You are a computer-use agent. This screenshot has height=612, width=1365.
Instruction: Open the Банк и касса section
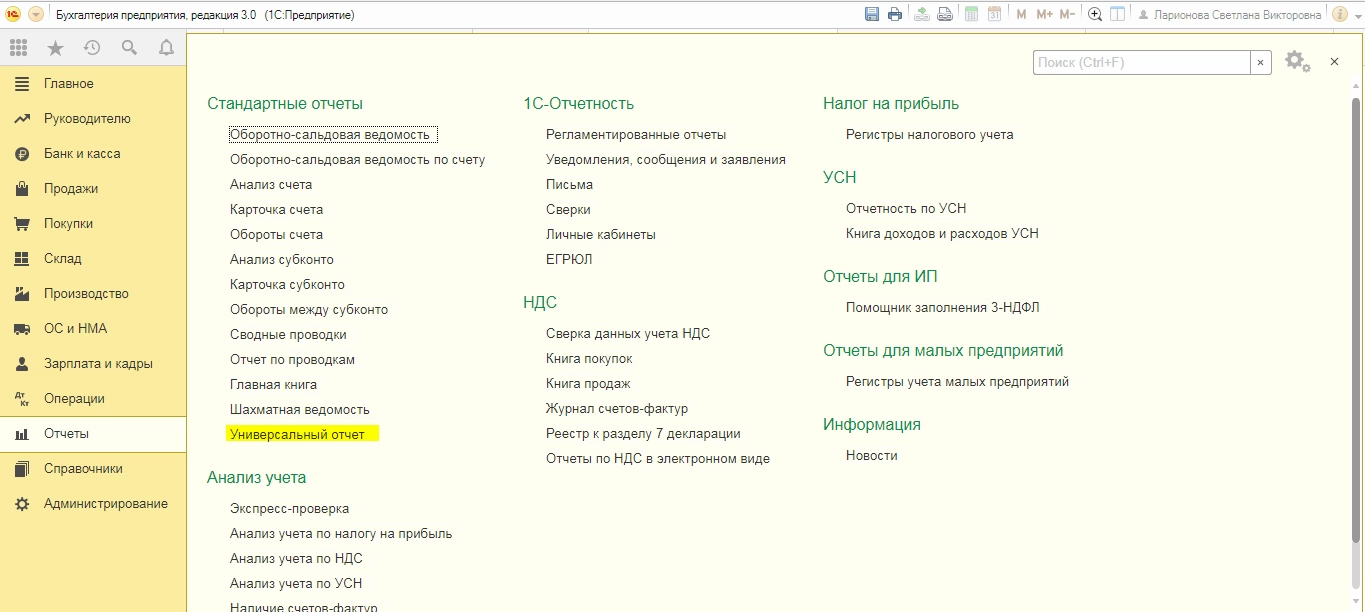(93, 154)
